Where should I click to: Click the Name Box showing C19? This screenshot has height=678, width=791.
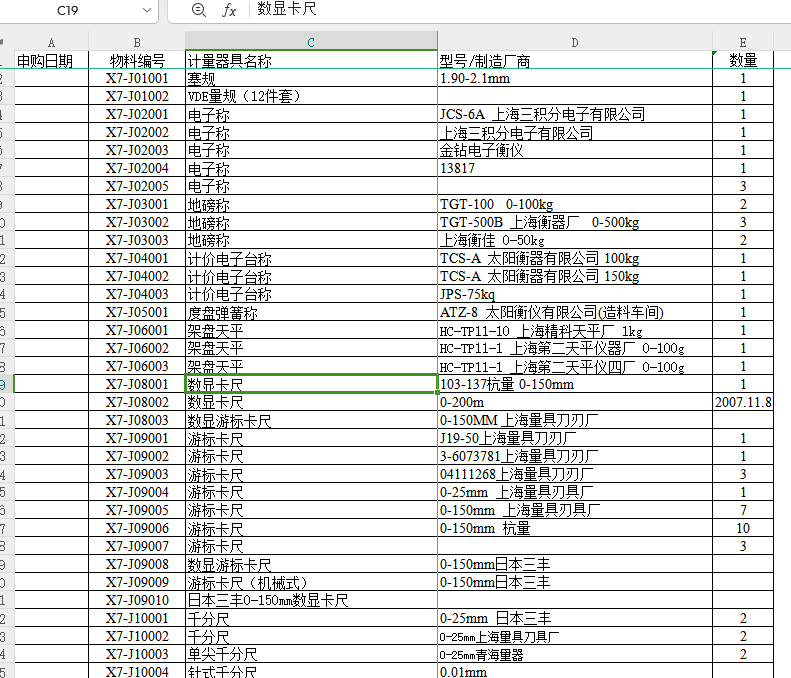68,10
